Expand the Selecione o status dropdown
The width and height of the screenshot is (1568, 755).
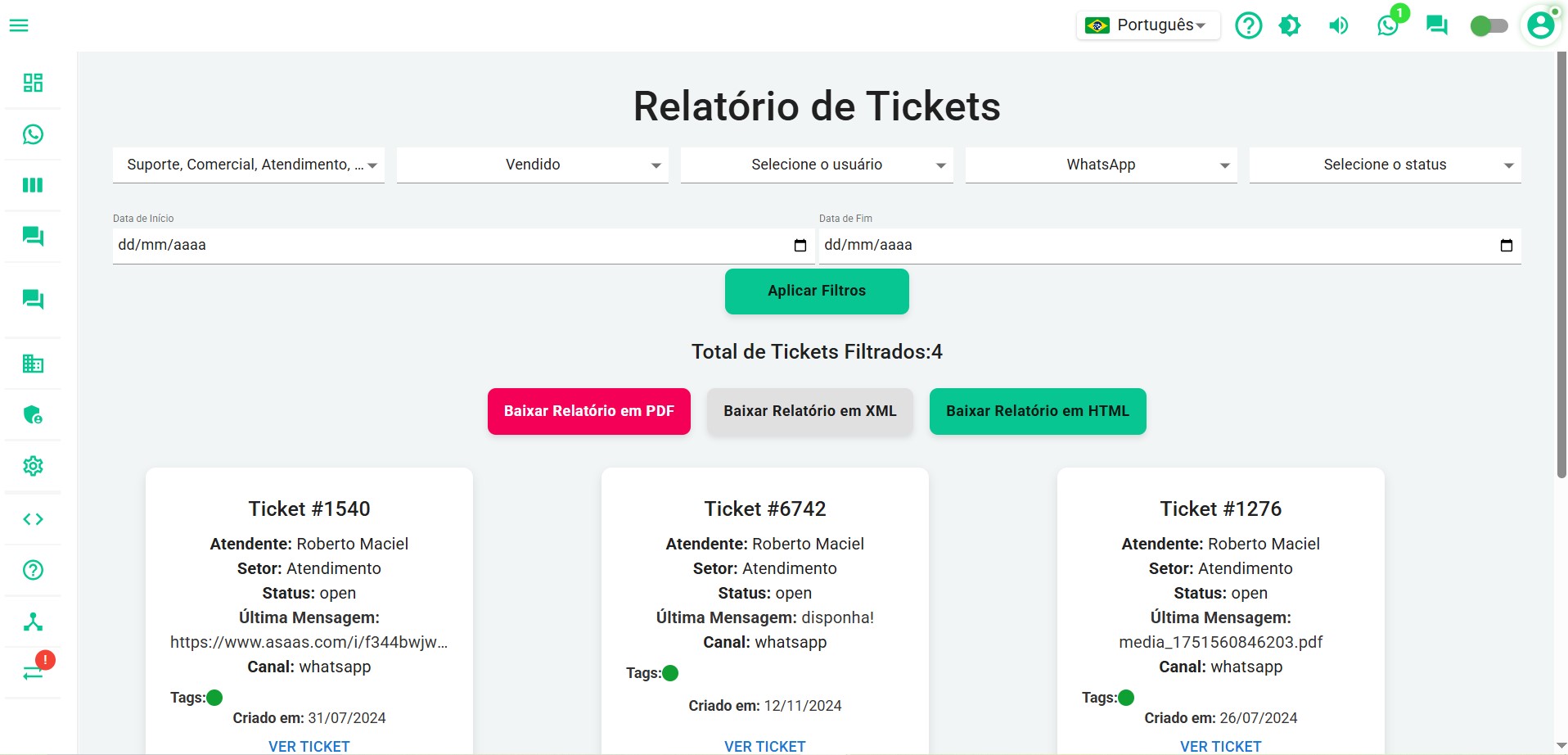pyautogui.click(x=1385, y=165)
